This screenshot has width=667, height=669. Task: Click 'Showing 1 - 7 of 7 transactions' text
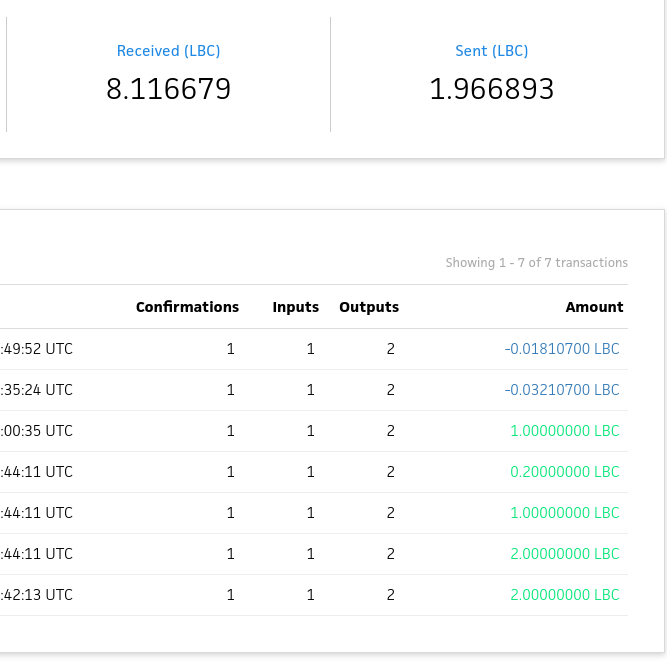536,262
